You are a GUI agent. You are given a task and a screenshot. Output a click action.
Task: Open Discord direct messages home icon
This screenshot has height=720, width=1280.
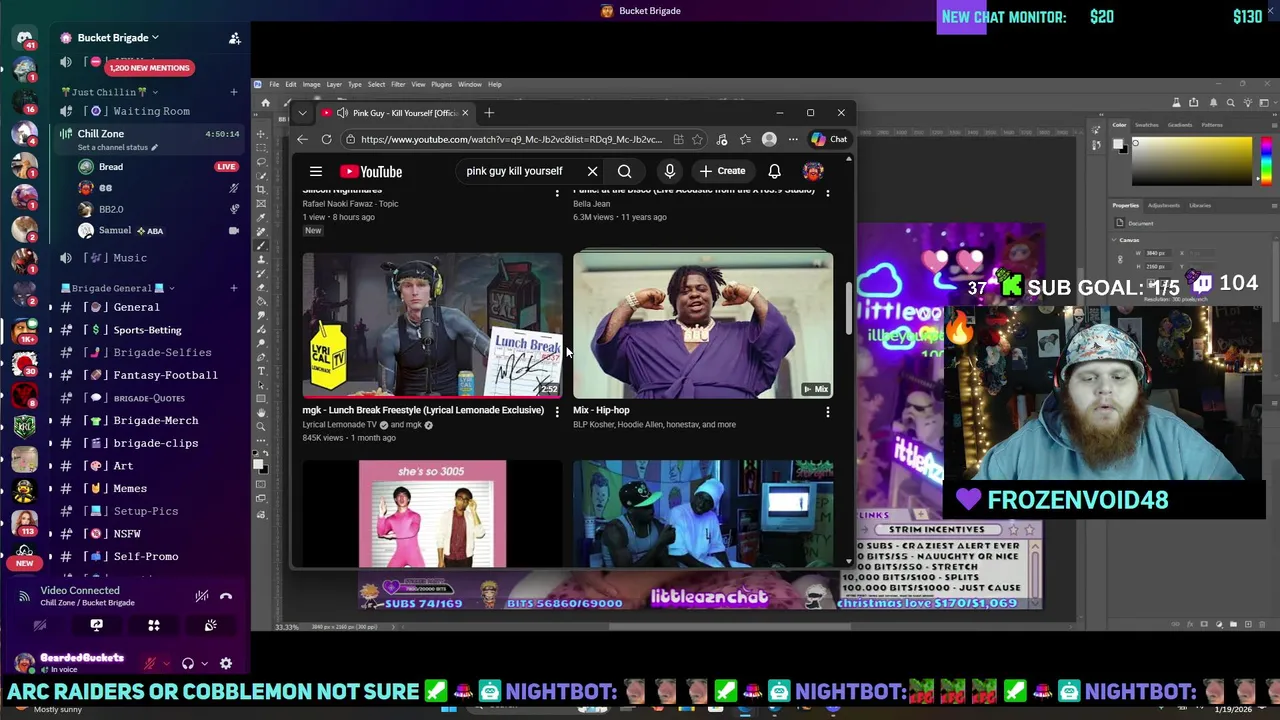(x=24, y=38)
